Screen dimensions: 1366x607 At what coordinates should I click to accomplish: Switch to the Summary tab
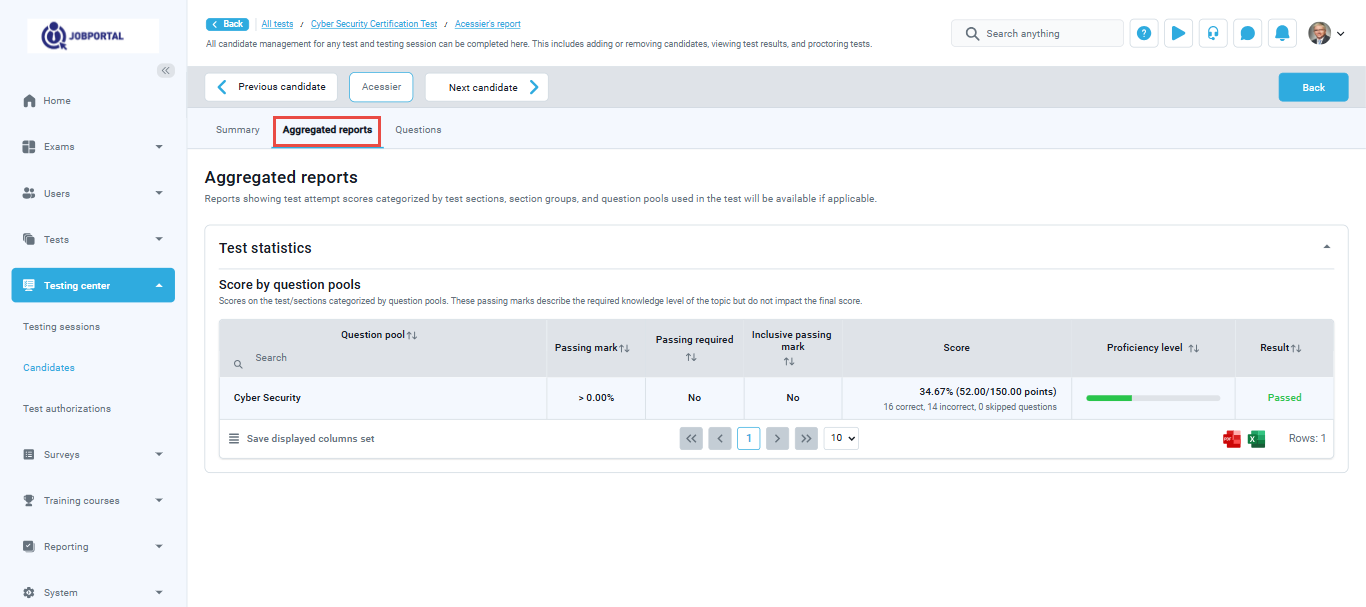(x=238, y=130)
